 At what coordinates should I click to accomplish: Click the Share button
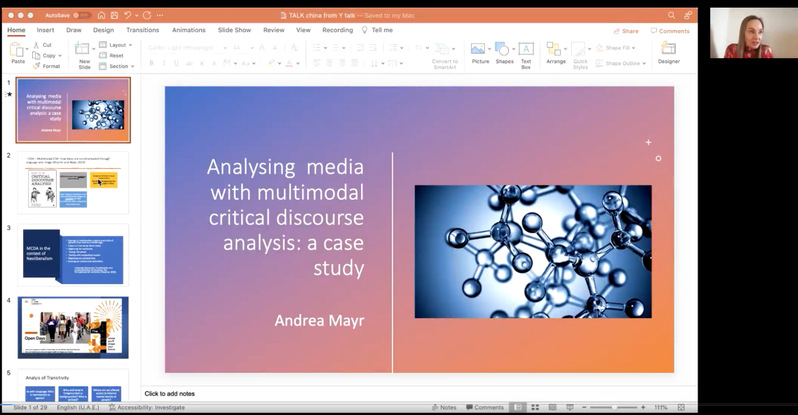point(626,31)
